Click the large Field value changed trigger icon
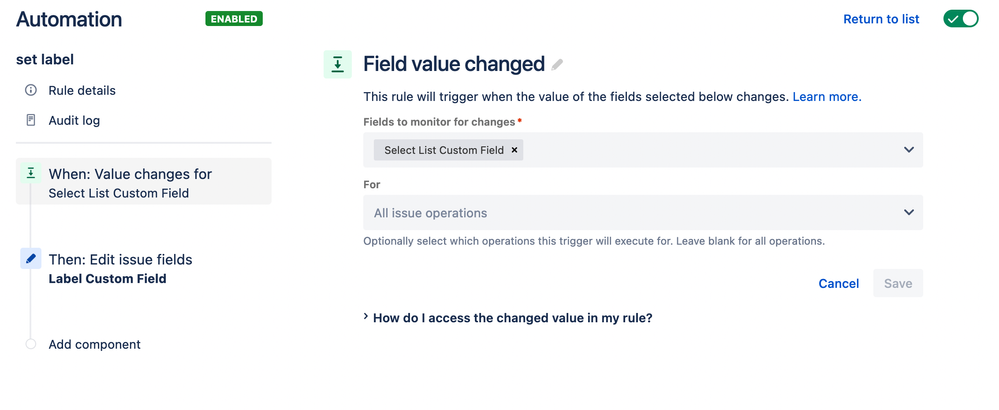999x410 pixels. tap(338, 64)
